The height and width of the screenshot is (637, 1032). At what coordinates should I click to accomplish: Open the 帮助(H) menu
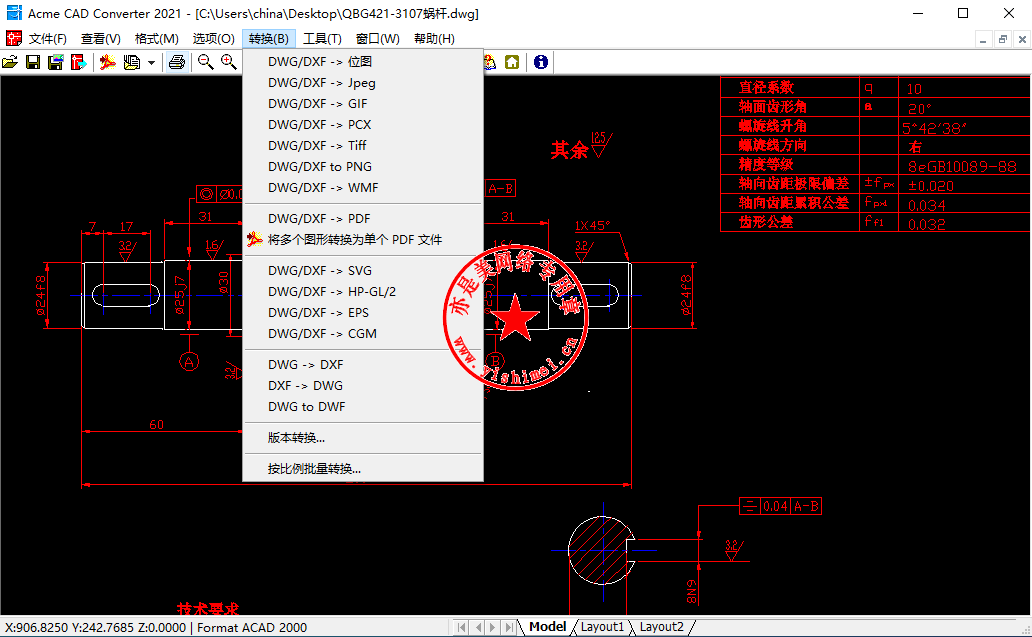(434, 39)
